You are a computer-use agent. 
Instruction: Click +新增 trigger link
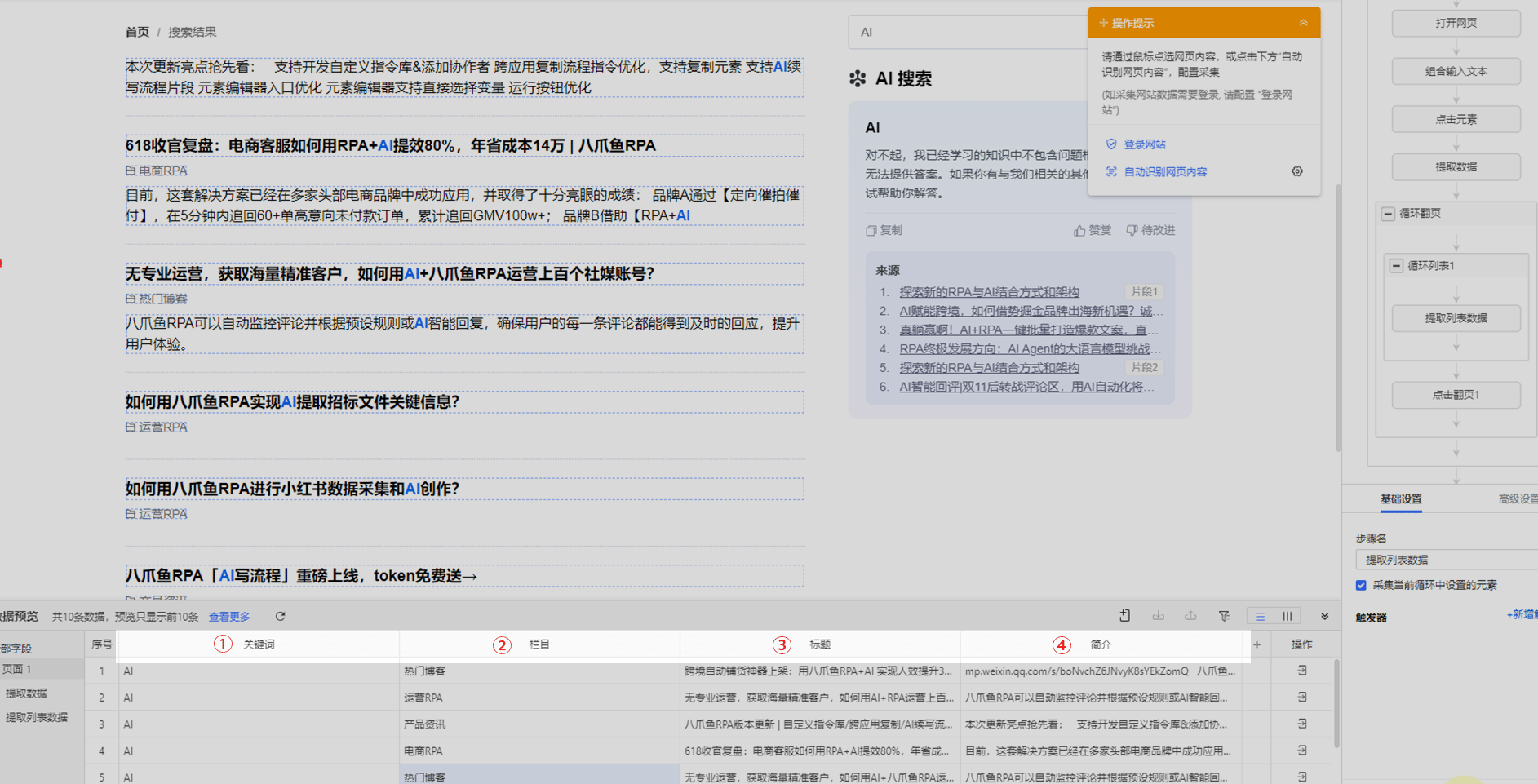click(1522, 614)
